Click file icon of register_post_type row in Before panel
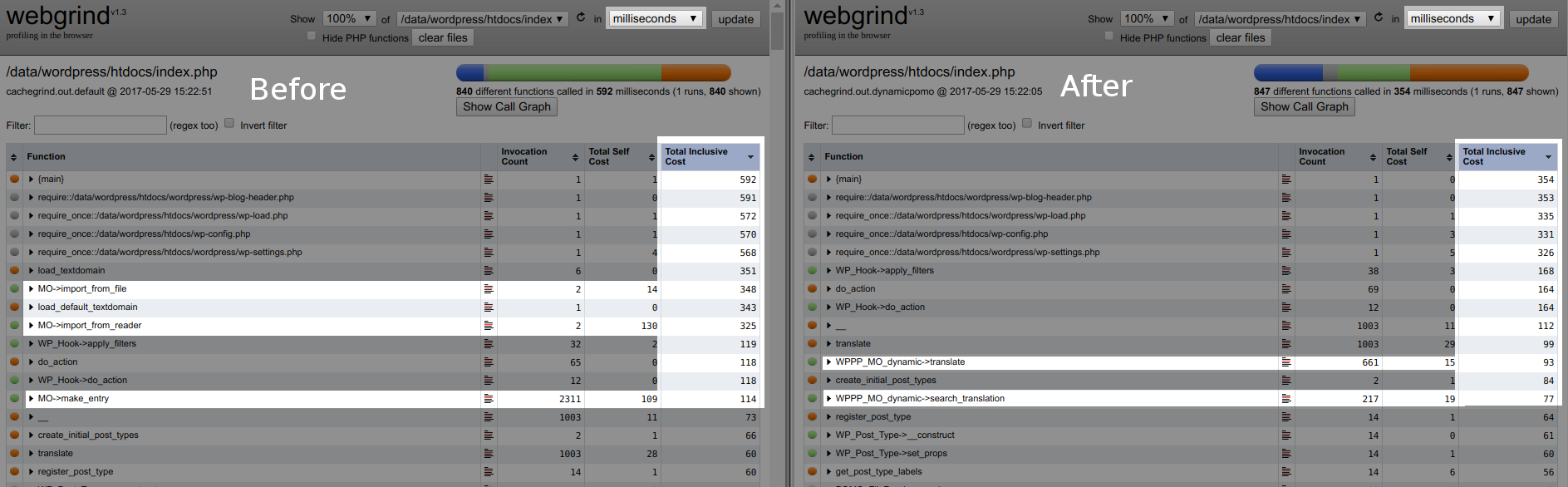Image resolution: width=1568 pixels, height=487 pixels. click(x=489, y=472)
